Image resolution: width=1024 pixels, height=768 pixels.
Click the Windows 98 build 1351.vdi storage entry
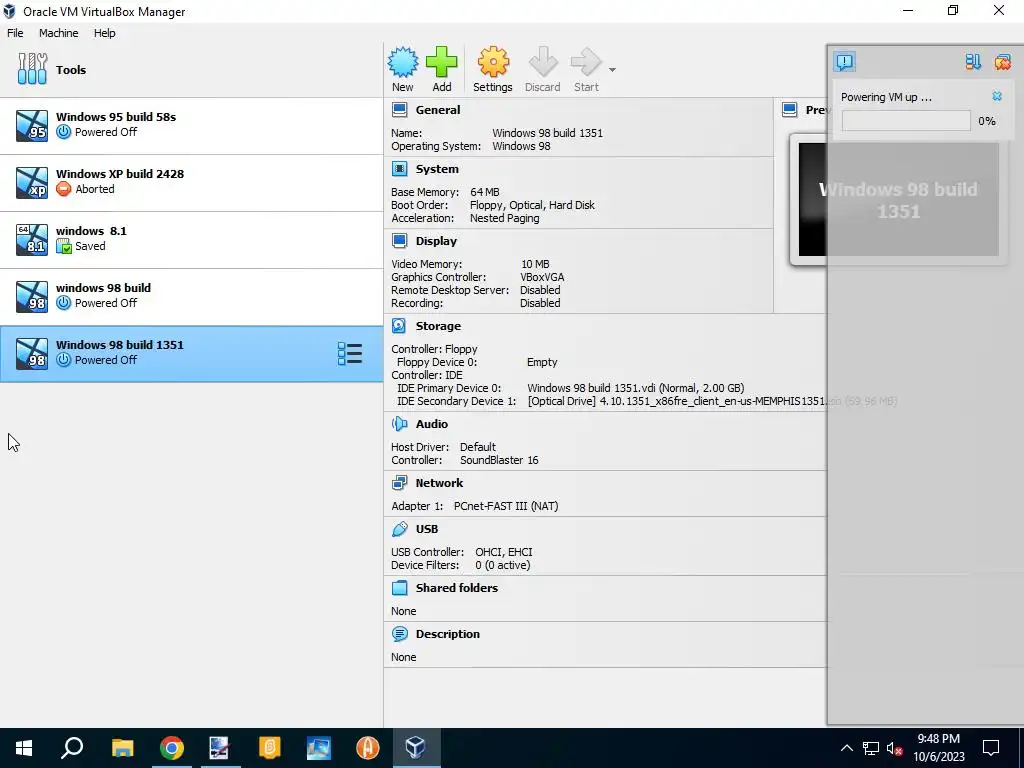click(x=635, y=388)
